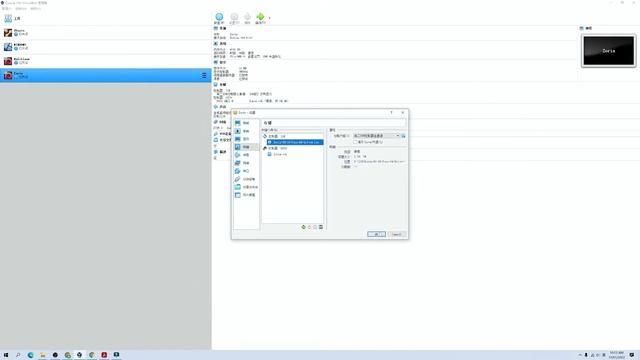Open Shared Folders category in settings dialog

(x=246, y=187)
